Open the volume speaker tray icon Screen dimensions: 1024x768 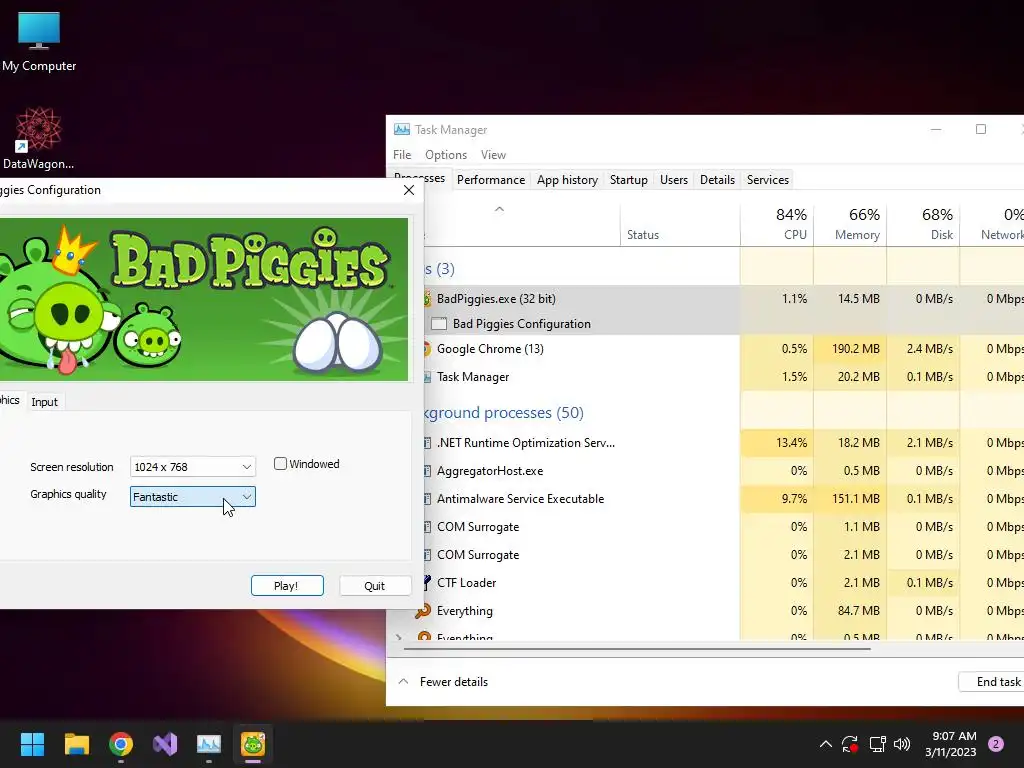902,744
